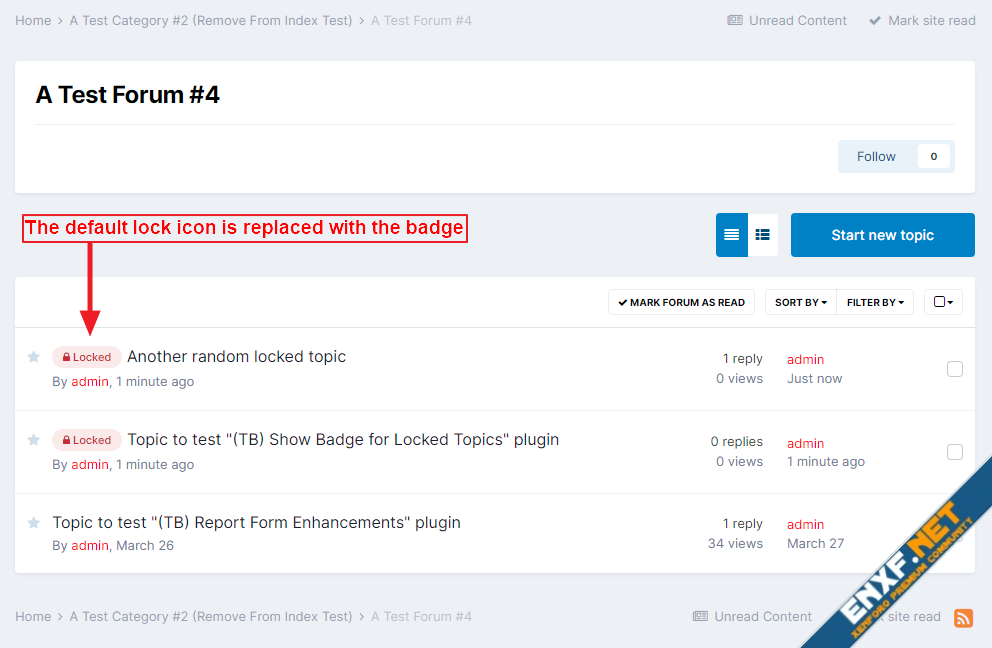The height and width of the screenshot is (648, 992).
Task: Switch to the condensed list view icon
Action: coord(763,235)
